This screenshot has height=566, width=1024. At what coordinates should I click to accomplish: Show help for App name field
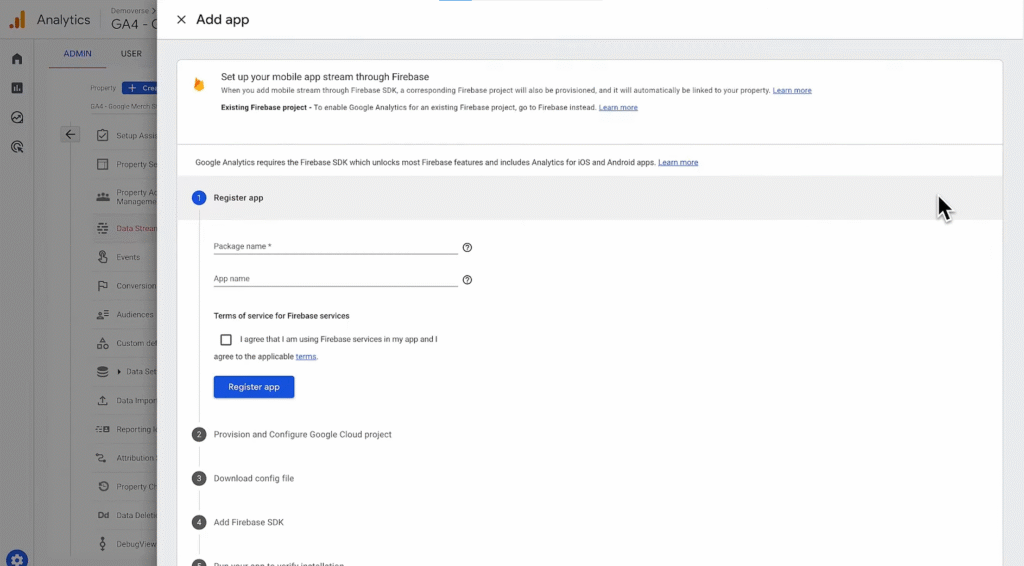pyautogui.click(x=467, y=279)
